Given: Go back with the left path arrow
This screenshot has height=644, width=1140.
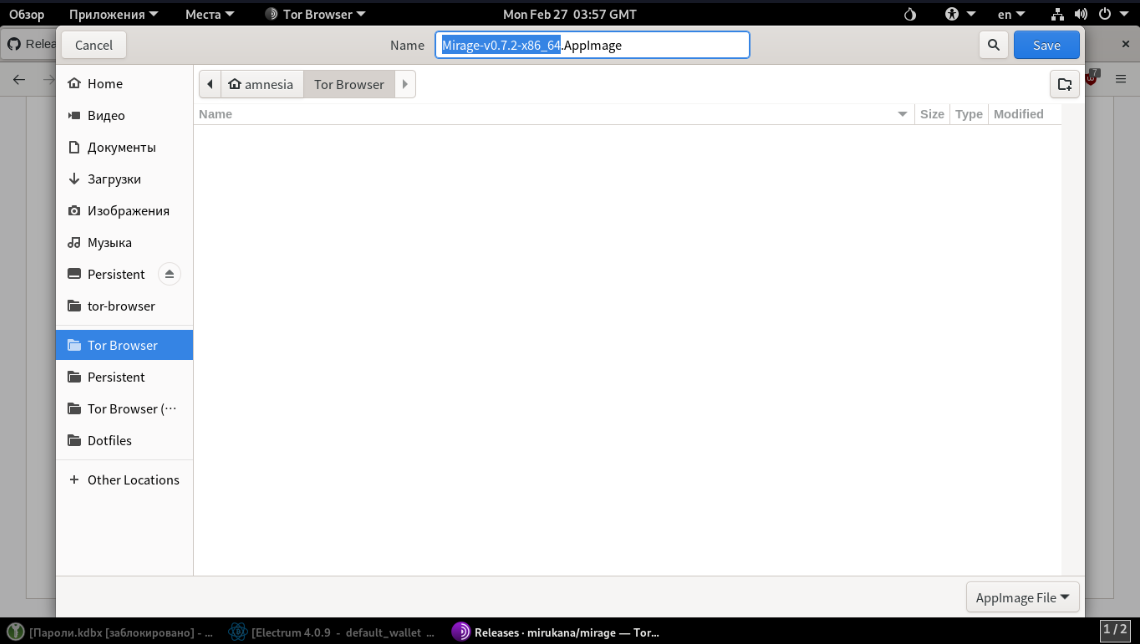Looking at the screenshot, I should [x=210, y=84].
